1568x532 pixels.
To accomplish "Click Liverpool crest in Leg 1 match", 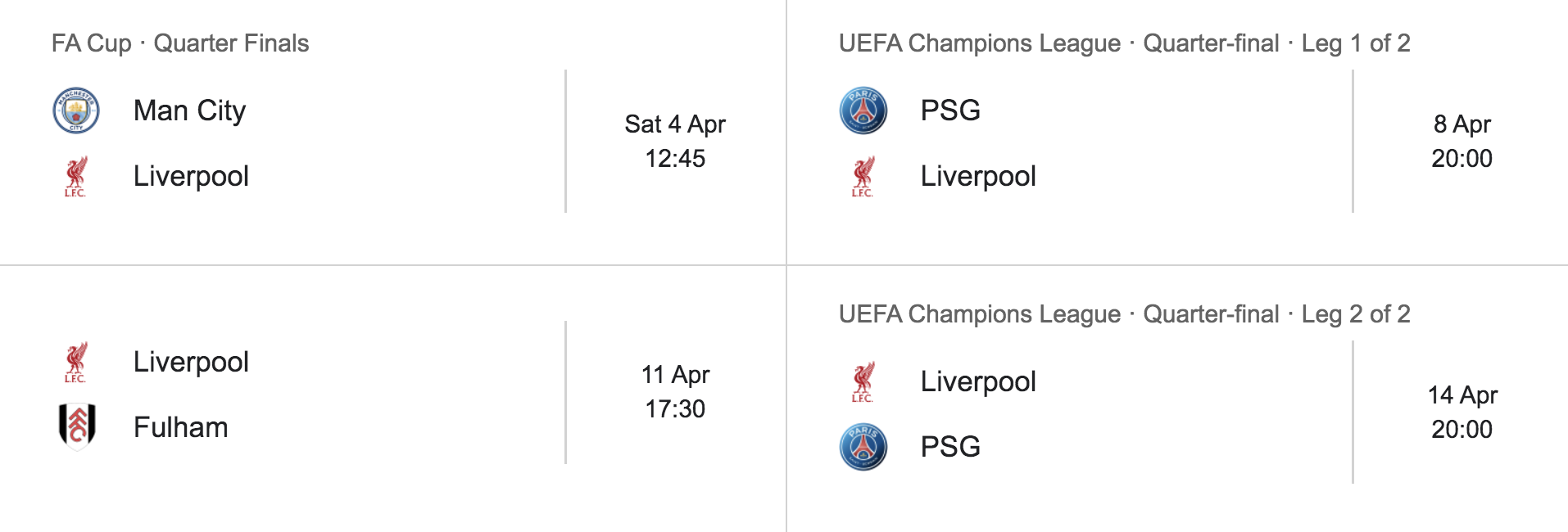I will (x=863, y=176).
